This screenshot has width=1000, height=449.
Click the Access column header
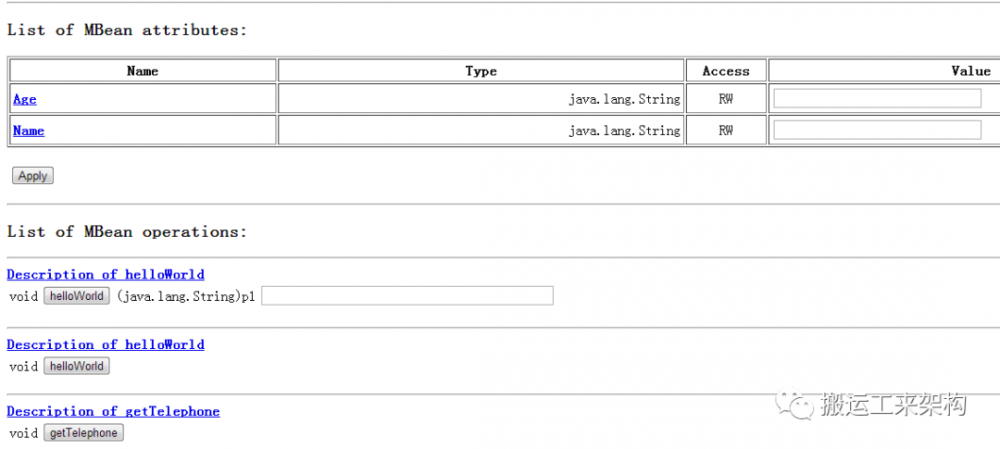point(726,71)
